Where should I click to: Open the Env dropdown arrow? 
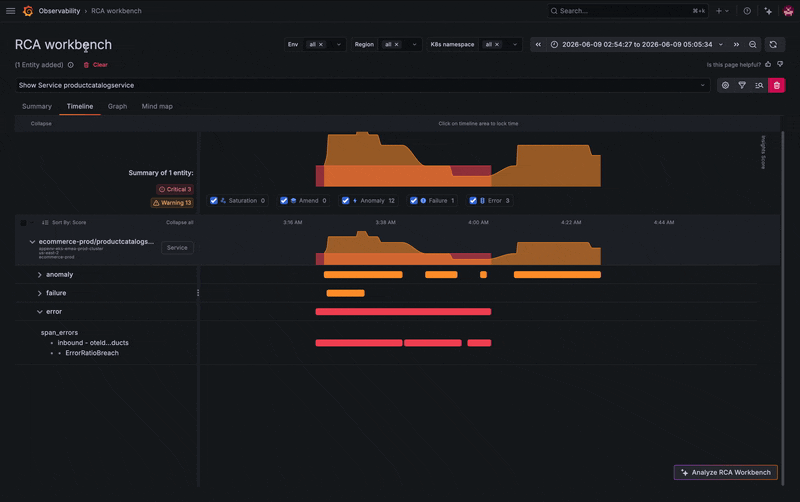338,44
